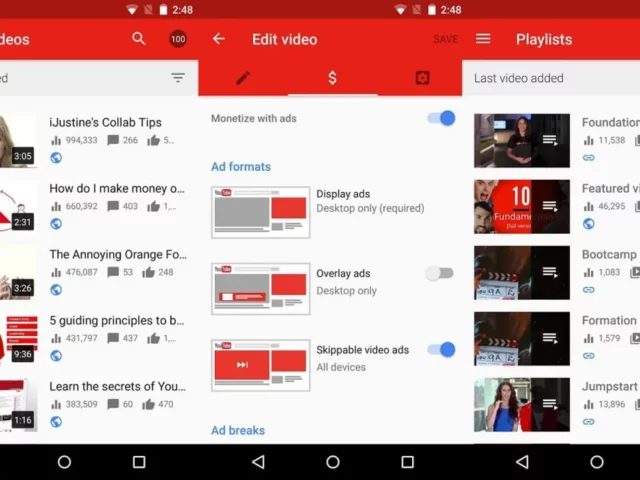This screenshot has height=480, width=640.
Task: Tap the 100 notifications badge
Action: coord(178,39)
